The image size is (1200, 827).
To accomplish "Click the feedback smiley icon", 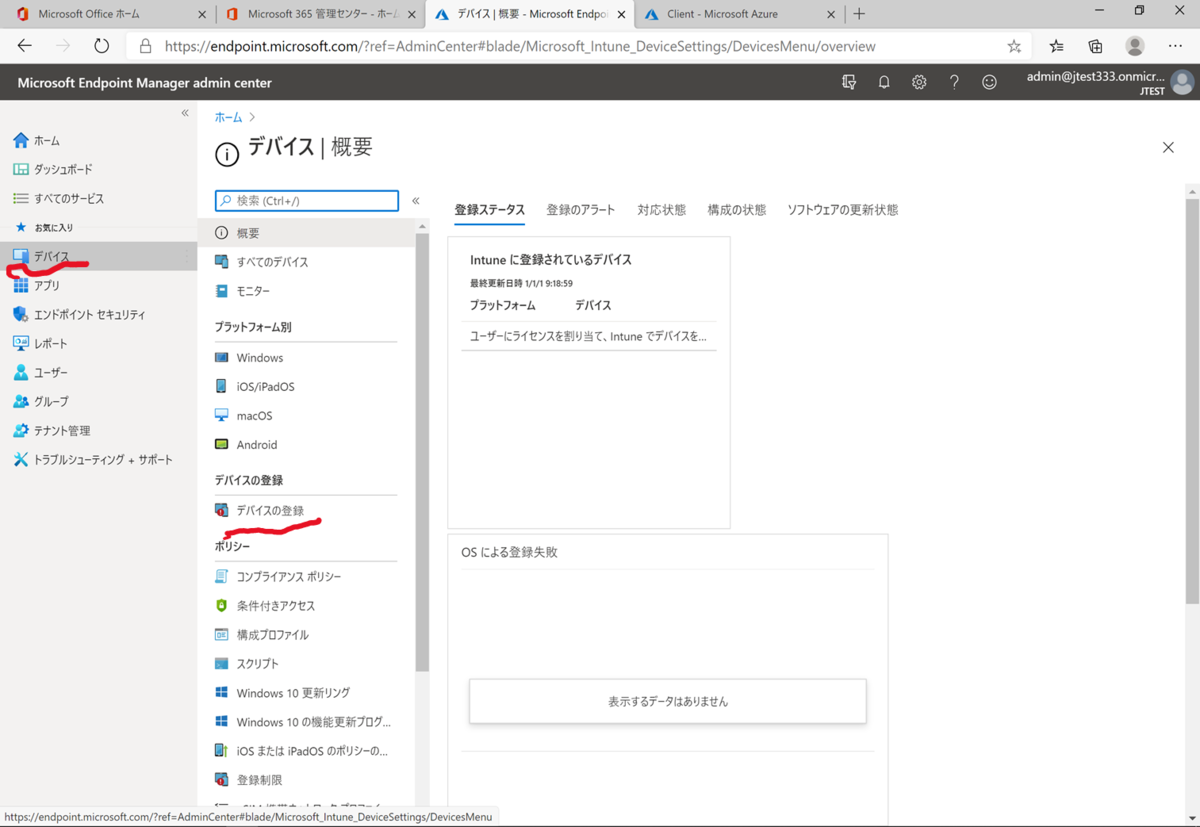I will [x=989, y=83].
